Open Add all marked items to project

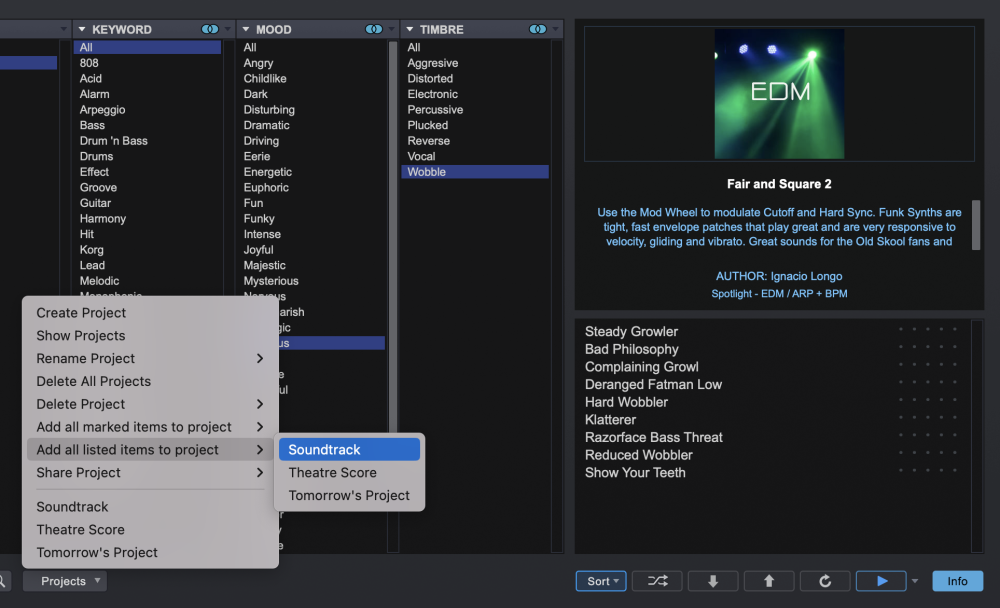pos(151,427)
